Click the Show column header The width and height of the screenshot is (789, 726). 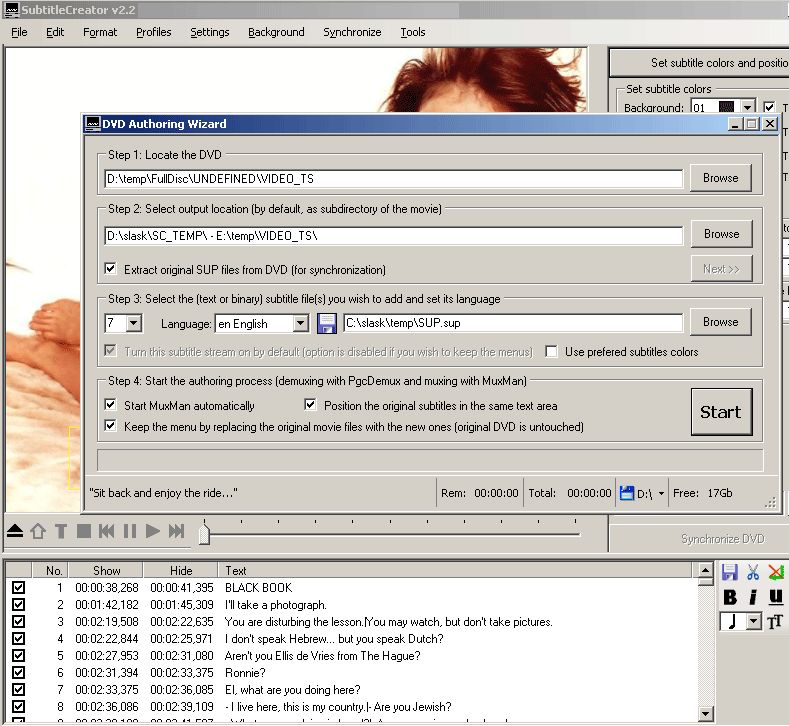pos(106,571)
